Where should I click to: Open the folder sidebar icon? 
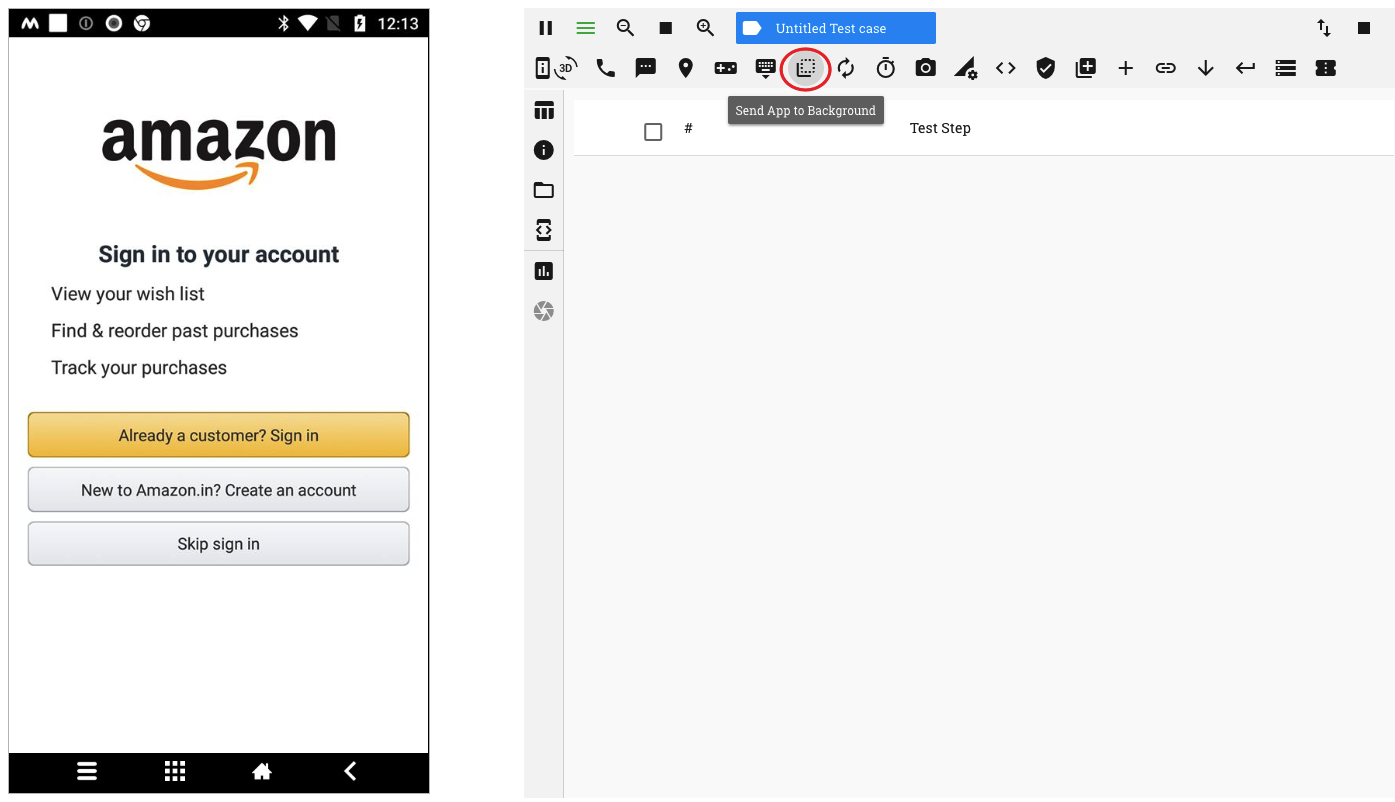(544, 190)
